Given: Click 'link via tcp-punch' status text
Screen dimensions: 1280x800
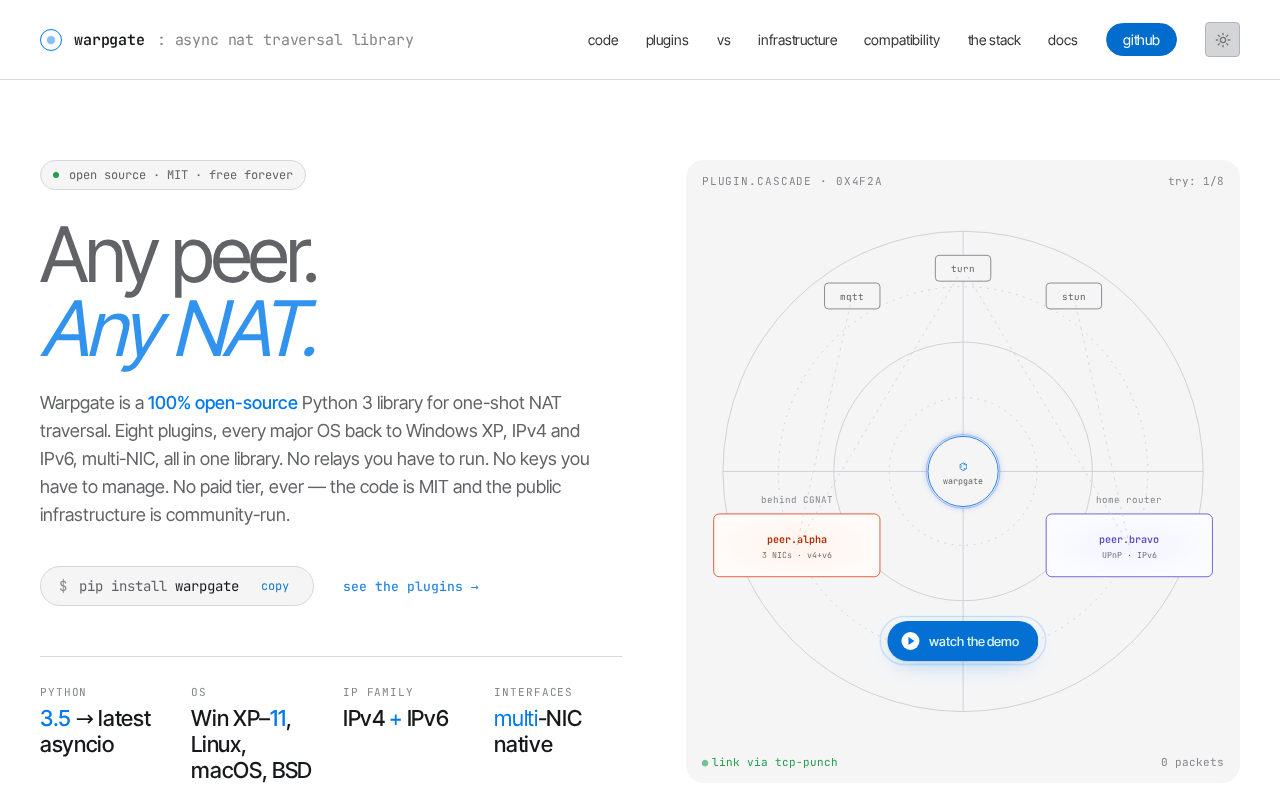Looking at the screenshot, I should 775,762.
